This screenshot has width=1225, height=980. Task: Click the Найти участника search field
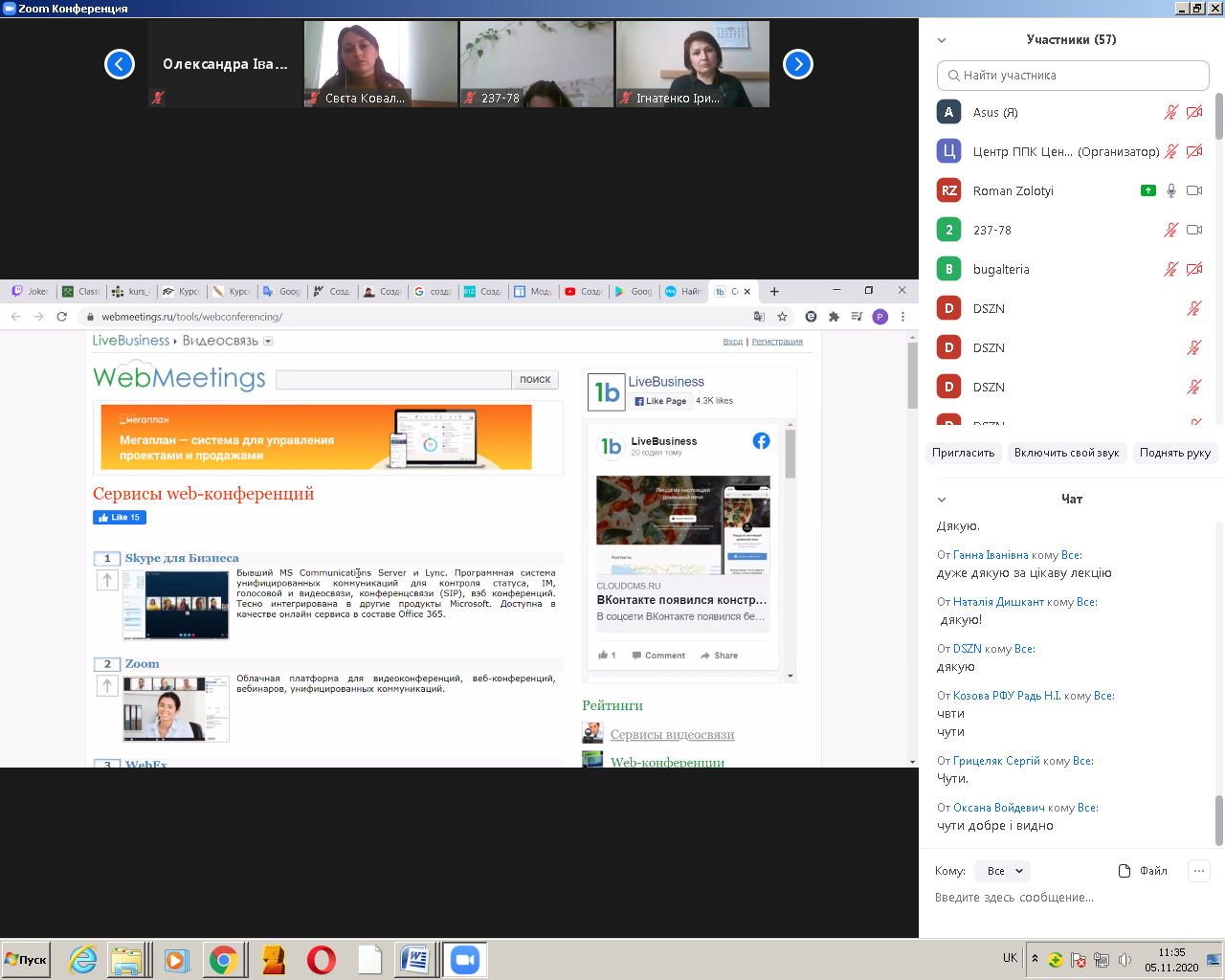[1073, 76]
